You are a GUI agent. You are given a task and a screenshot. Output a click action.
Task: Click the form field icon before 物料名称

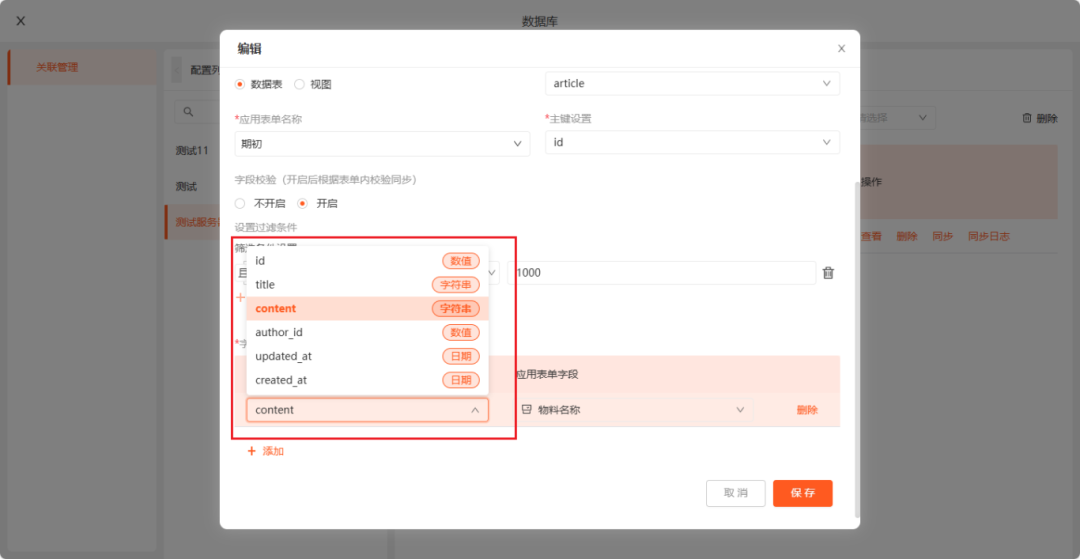pyautogui.click(x=527, y=410)
